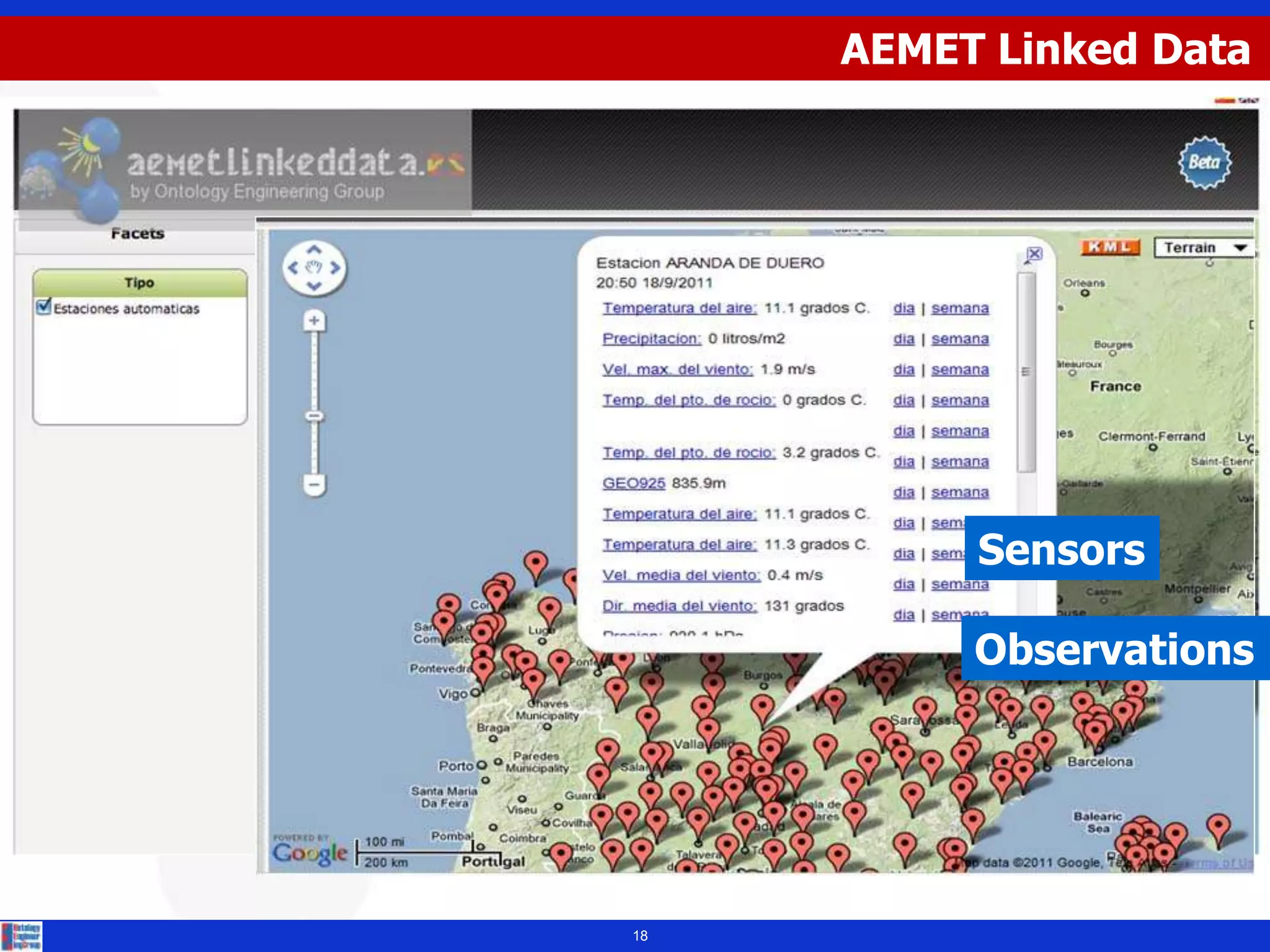Open Temp. del pto. de rocio 0 grados link
Viewport: 1270px width, 952px height.
click(689, 400)
